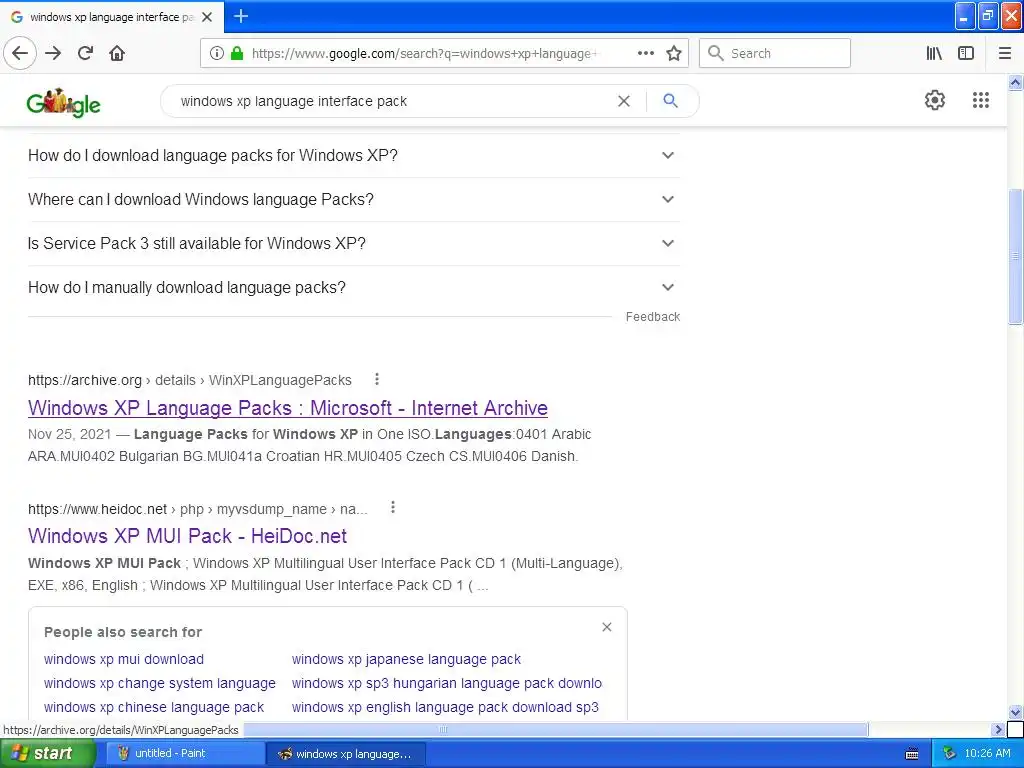Image resolution: width=1024 pixels, height=768 pixels.
Task: Dismiss the People also search for box
Action: tap(607, 627)
